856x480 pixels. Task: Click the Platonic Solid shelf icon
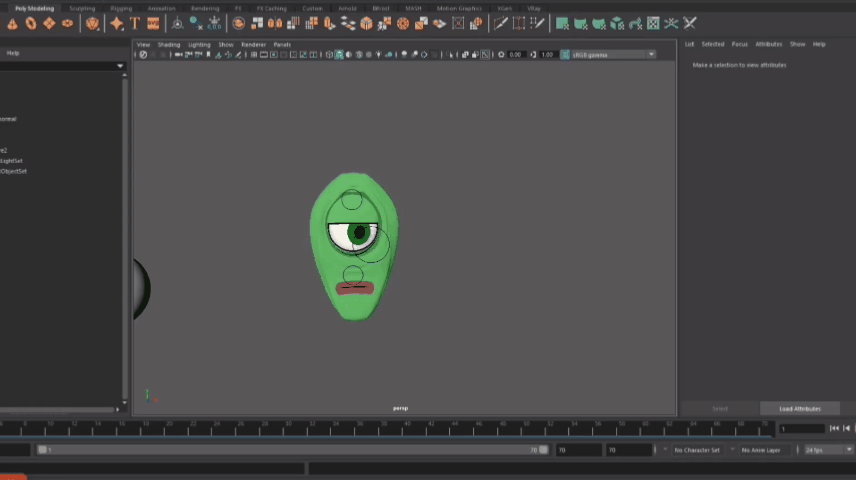click(93, 23)
